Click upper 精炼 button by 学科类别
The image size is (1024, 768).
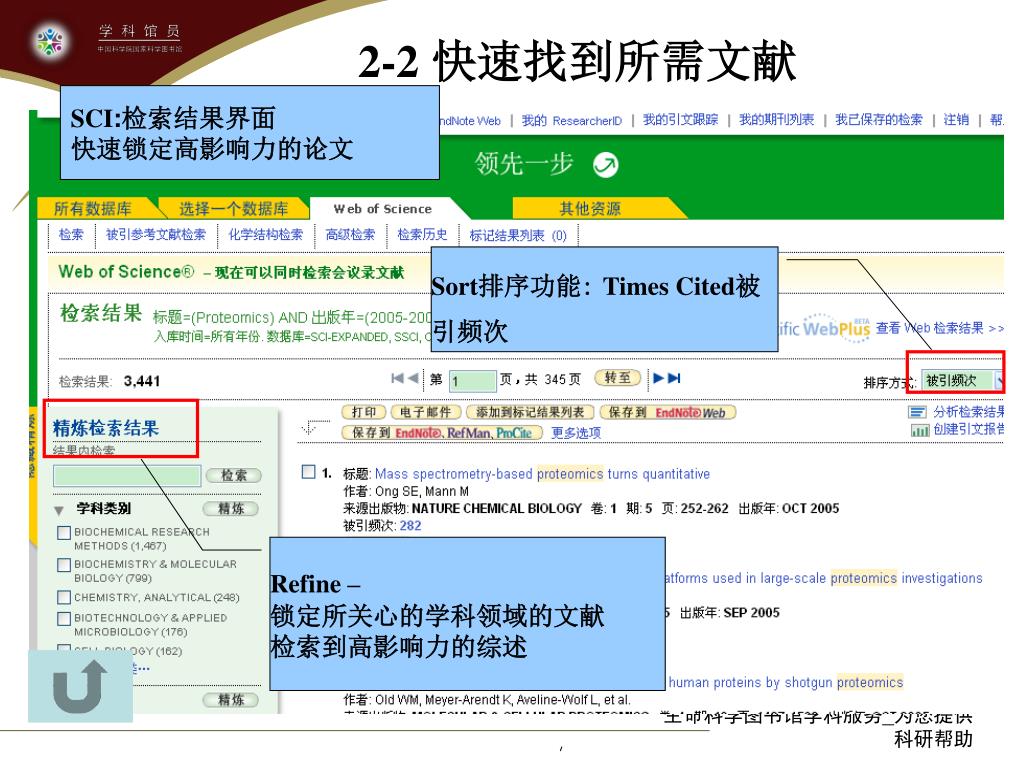(x=231, y=509)
